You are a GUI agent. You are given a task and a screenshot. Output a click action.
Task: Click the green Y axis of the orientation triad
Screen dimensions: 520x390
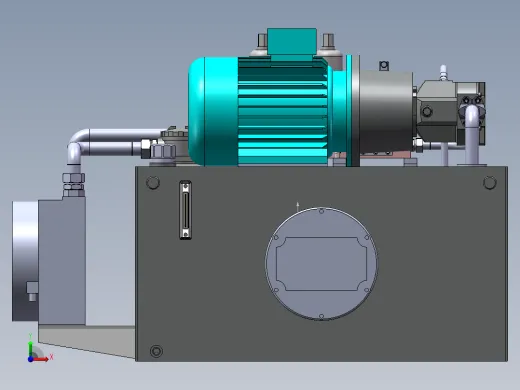[30, 349]
